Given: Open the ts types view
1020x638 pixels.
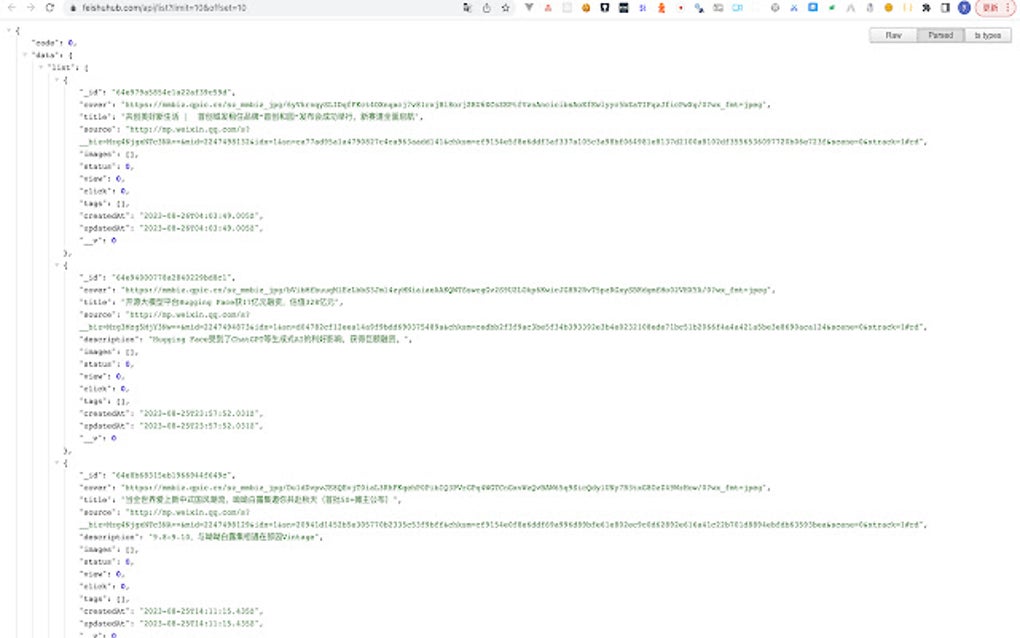Looking at the screenshot, I should pyautogui.click(x=988, y=35).
